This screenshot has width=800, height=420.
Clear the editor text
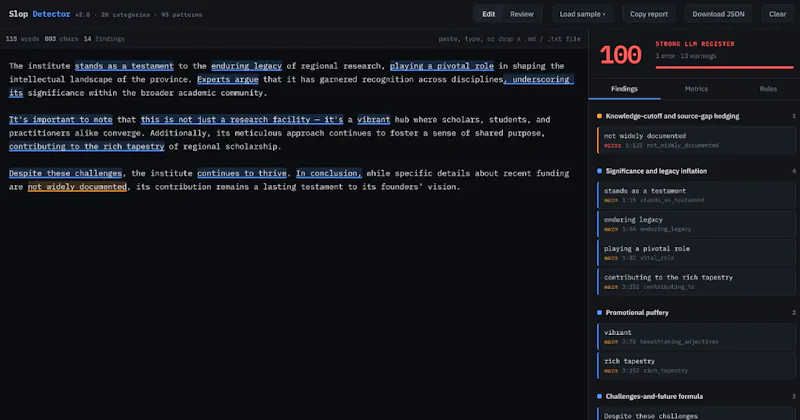click(777, 14)
